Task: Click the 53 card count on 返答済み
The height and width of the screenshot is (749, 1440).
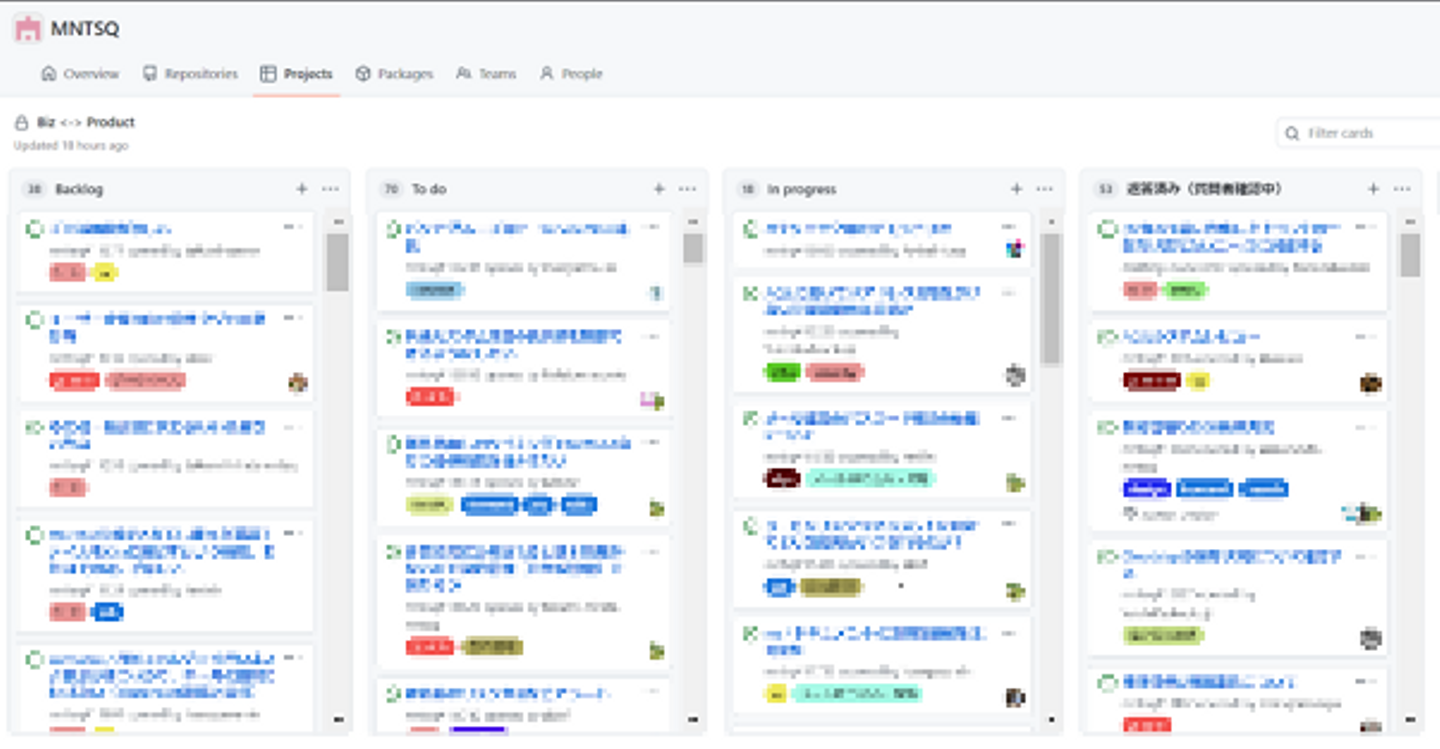Action: click(1105, 189)
